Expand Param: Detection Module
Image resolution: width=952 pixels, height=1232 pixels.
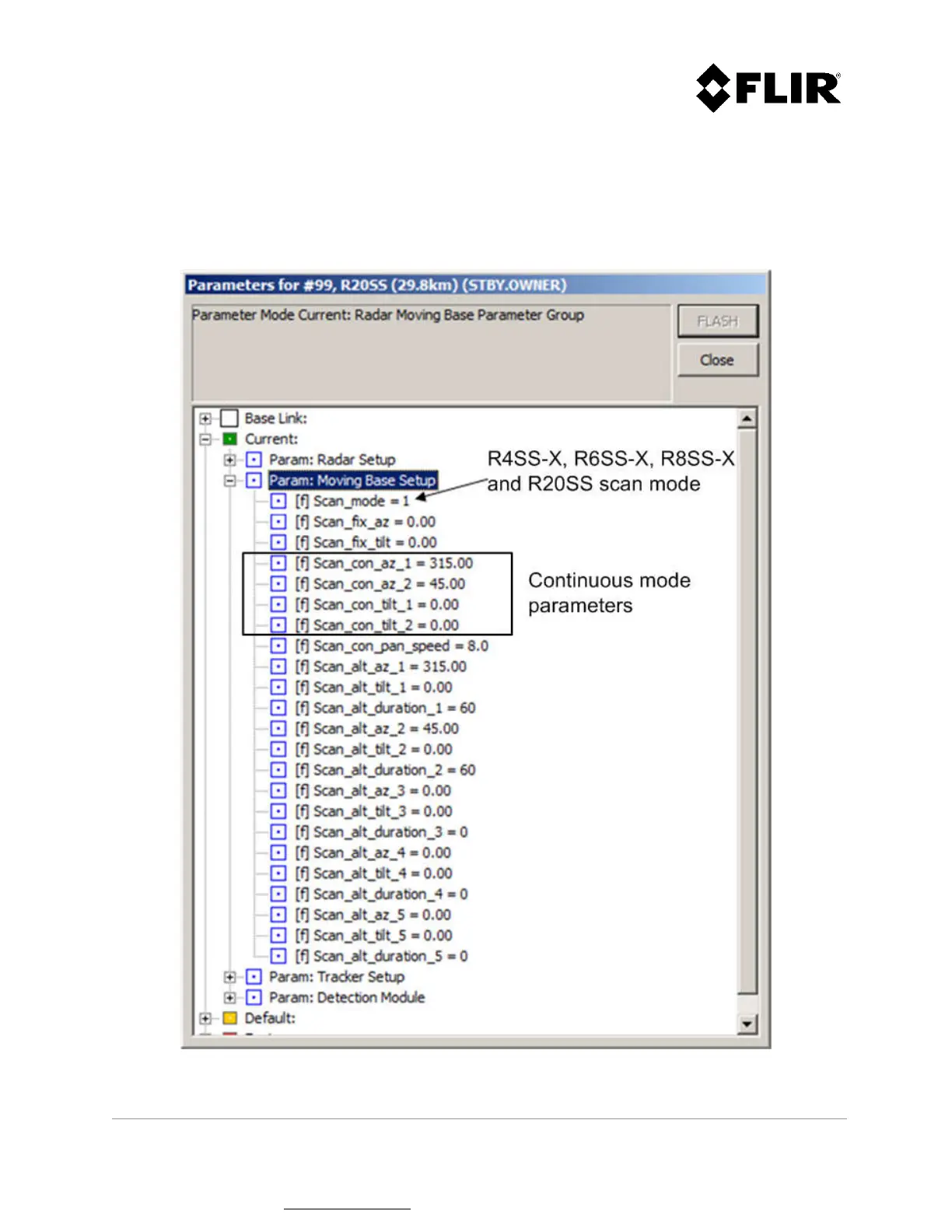click(229, 998)
